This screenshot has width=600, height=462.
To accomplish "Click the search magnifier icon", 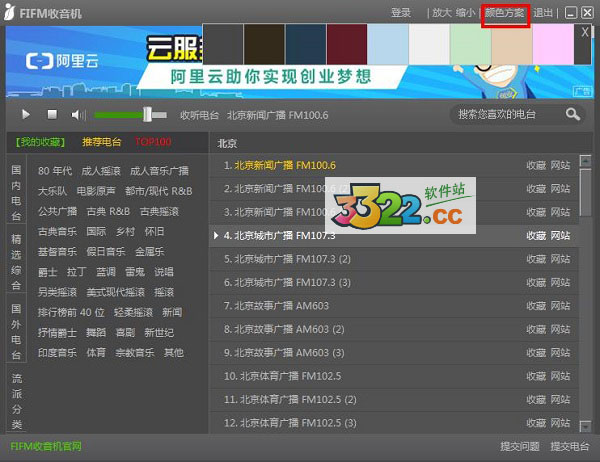I will pos(573,115).
